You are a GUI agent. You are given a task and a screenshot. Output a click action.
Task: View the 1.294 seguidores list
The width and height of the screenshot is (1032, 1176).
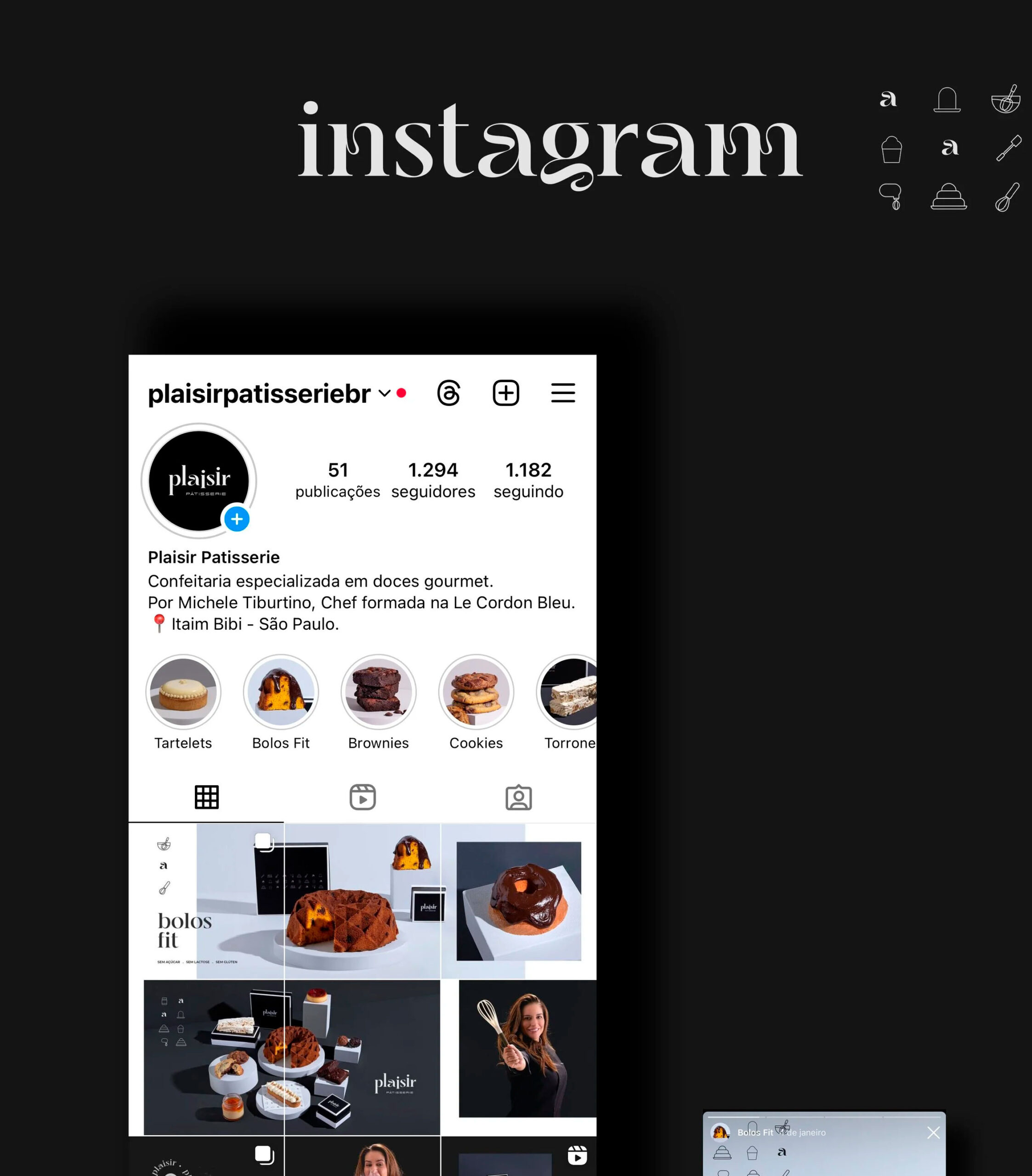tap(433, 480)
